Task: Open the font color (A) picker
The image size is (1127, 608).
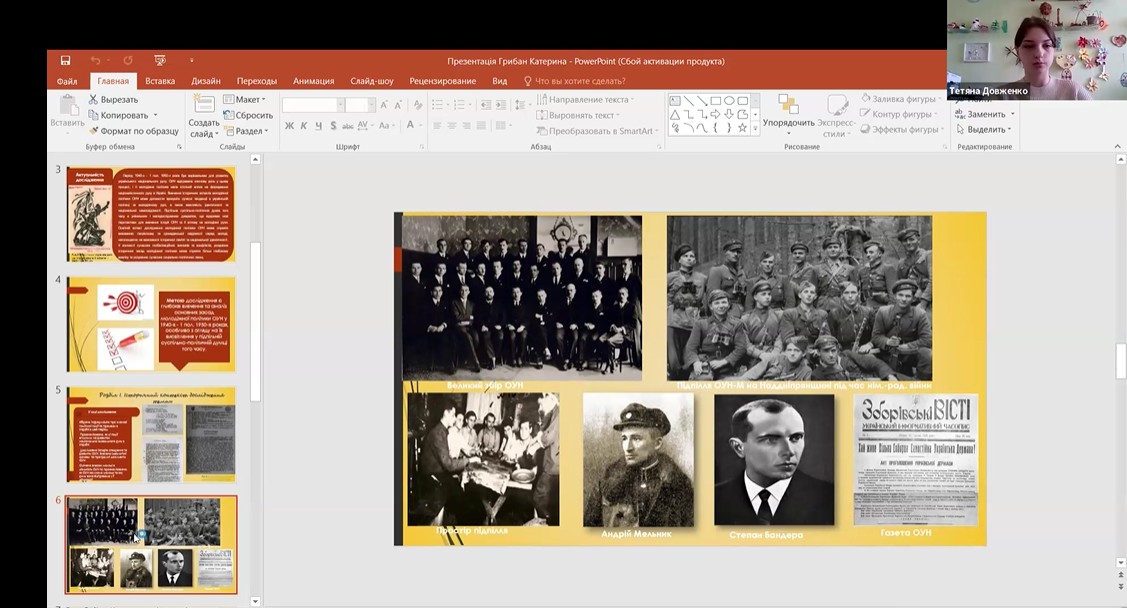Action: click(410, 126)
